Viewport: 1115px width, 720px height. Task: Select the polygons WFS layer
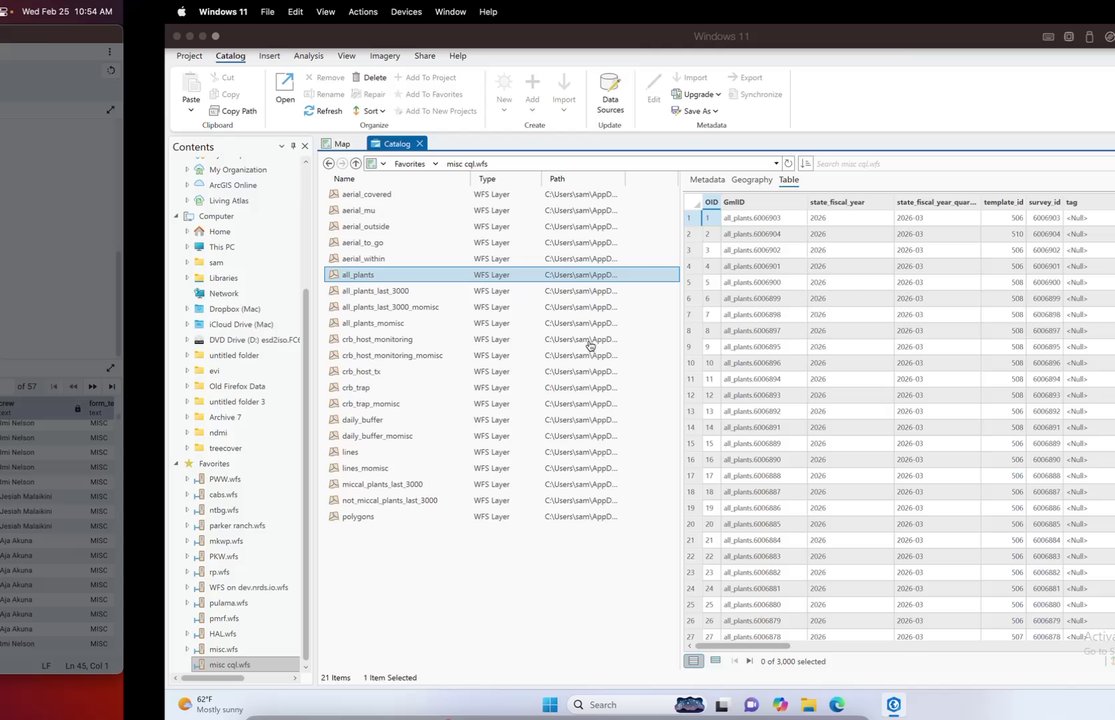[x=501, y=517]
